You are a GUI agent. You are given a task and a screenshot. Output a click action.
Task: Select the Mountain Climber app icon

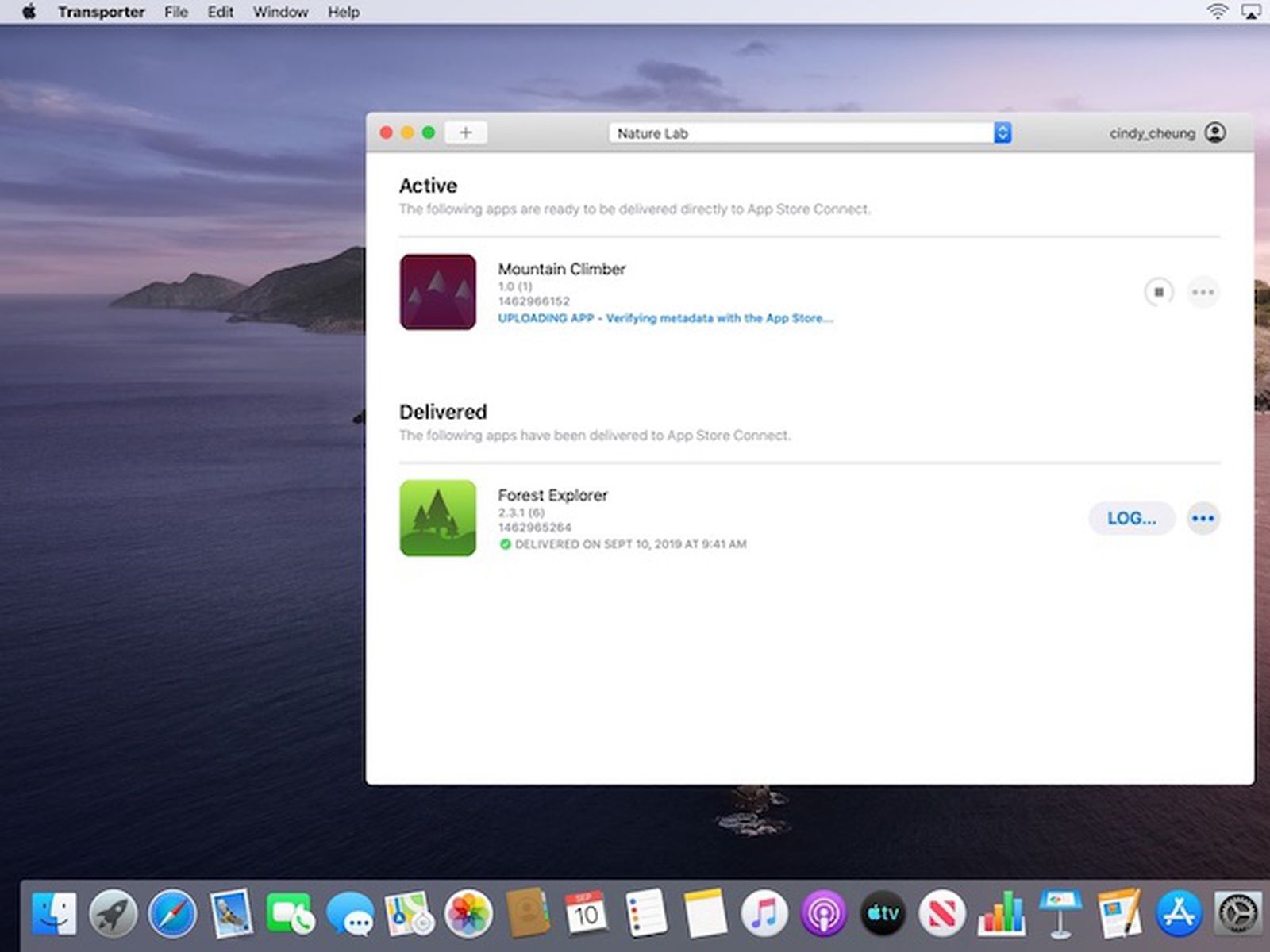click(438, 292)
